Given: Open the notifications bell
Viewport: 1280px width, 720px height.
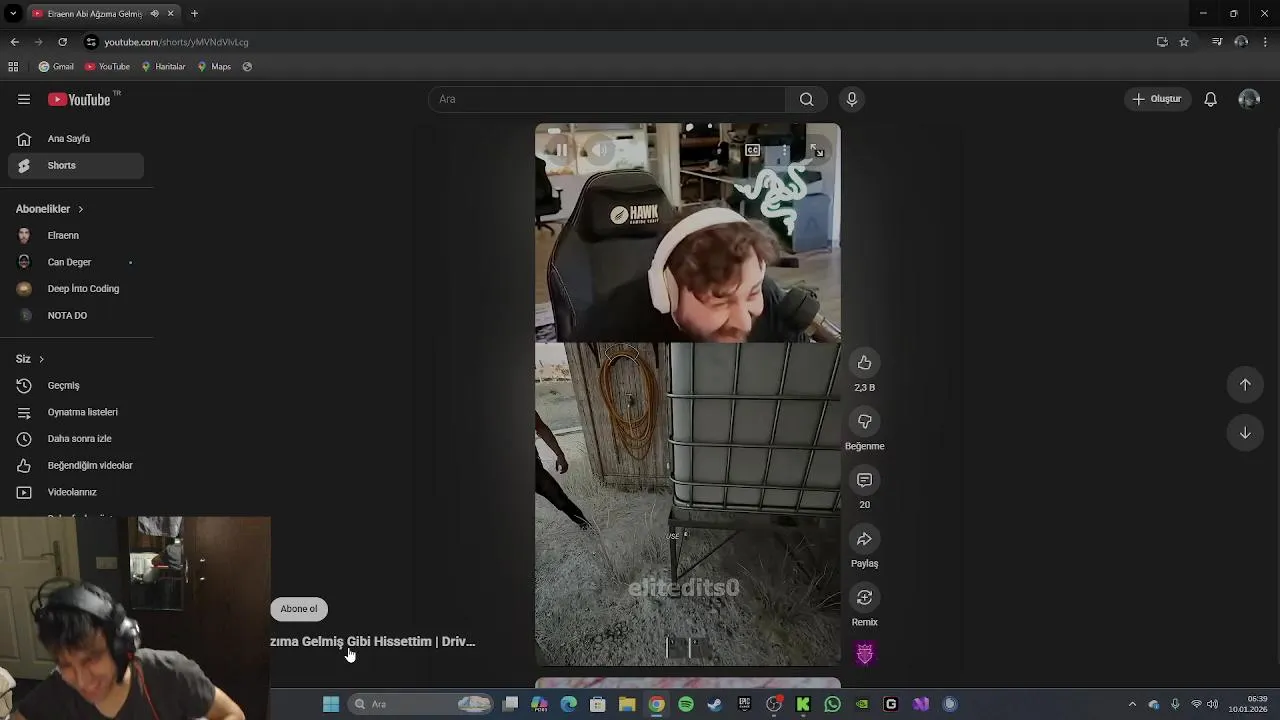Looking at the screenshot, I should click(x=1210, y=99).
